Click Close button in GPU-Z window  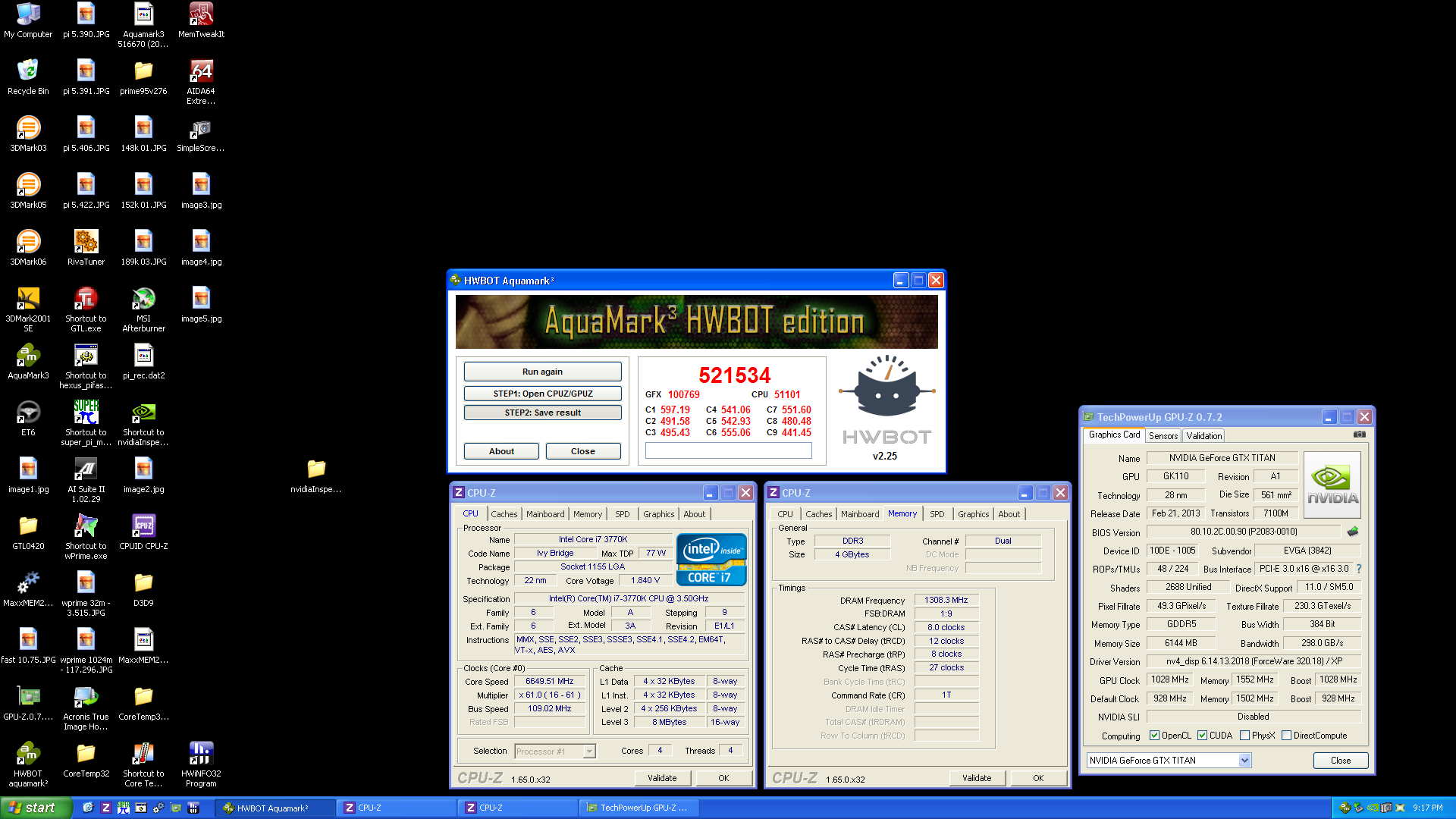[x=1340, y=761]
